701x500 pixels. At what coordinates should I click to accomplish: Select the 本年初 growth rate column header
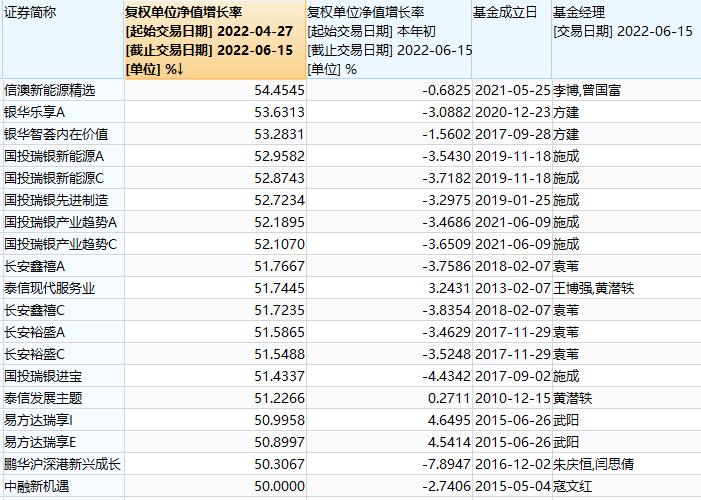pos(389,40)
